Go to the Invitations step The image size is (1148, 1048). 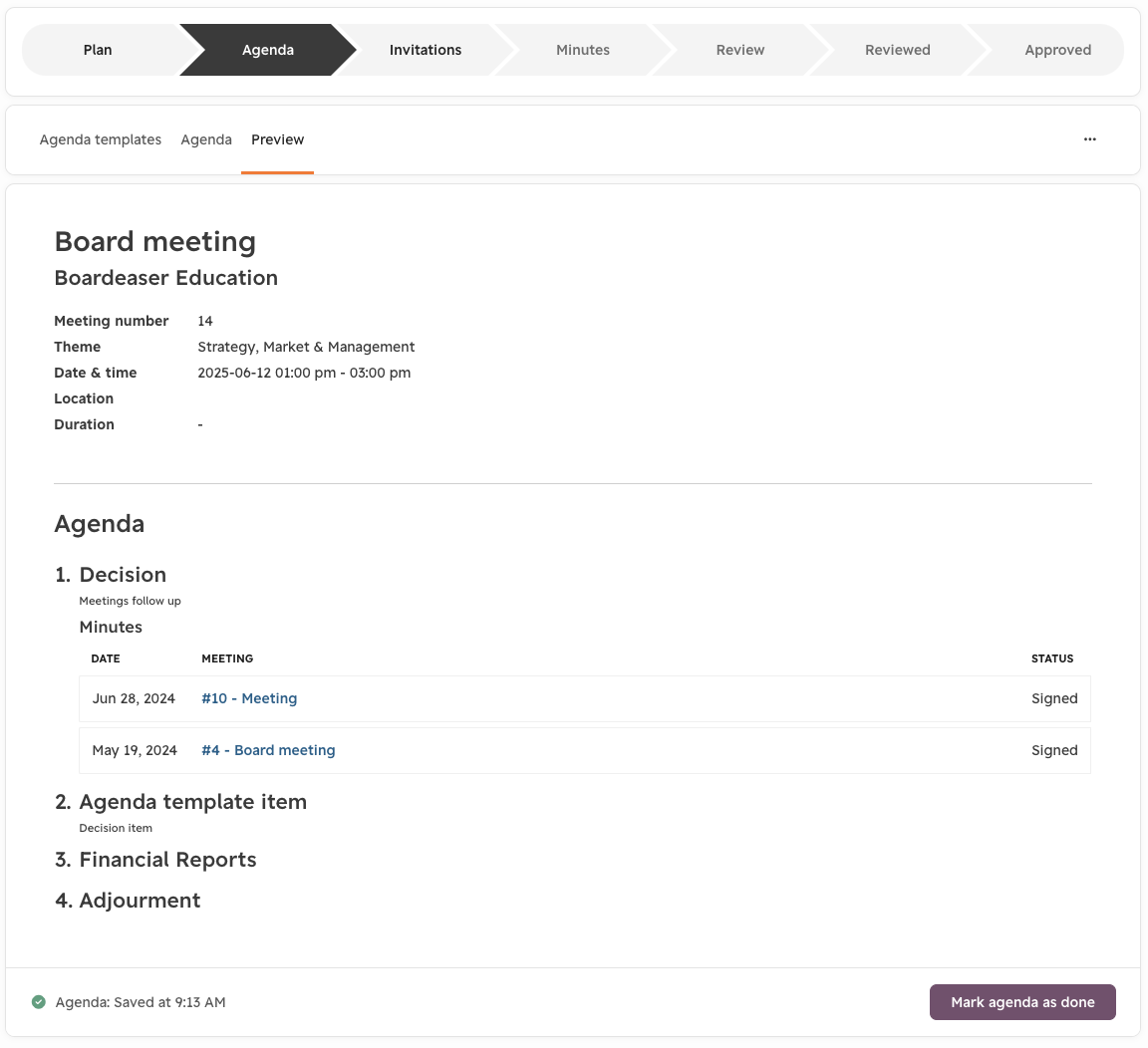pyautogui.click(x=426, y=50)
